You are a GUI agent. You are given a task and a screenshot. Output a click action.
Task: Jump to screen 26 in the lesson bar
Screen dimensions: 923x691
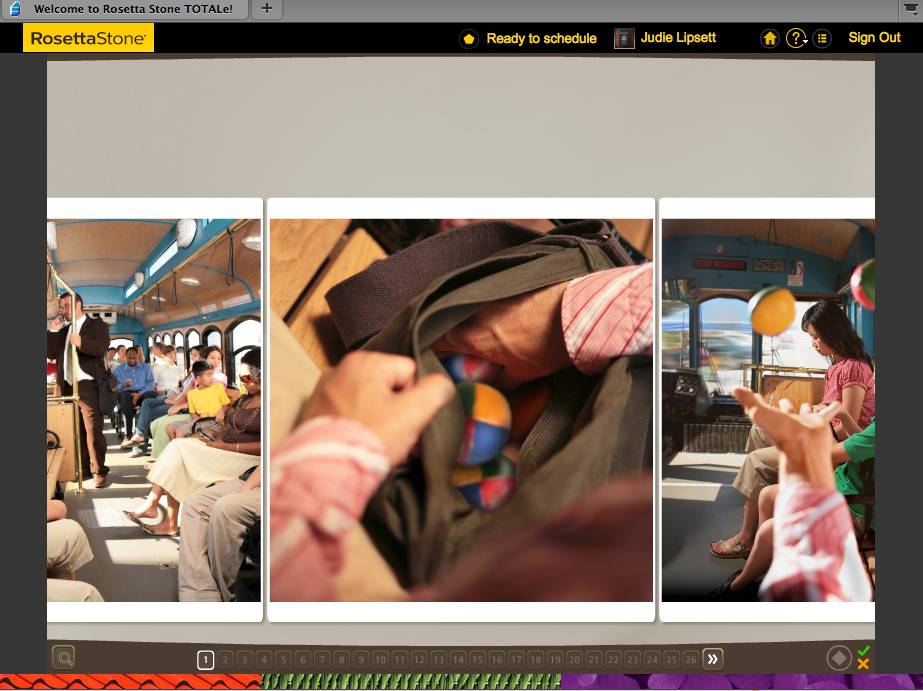(691, 660)
